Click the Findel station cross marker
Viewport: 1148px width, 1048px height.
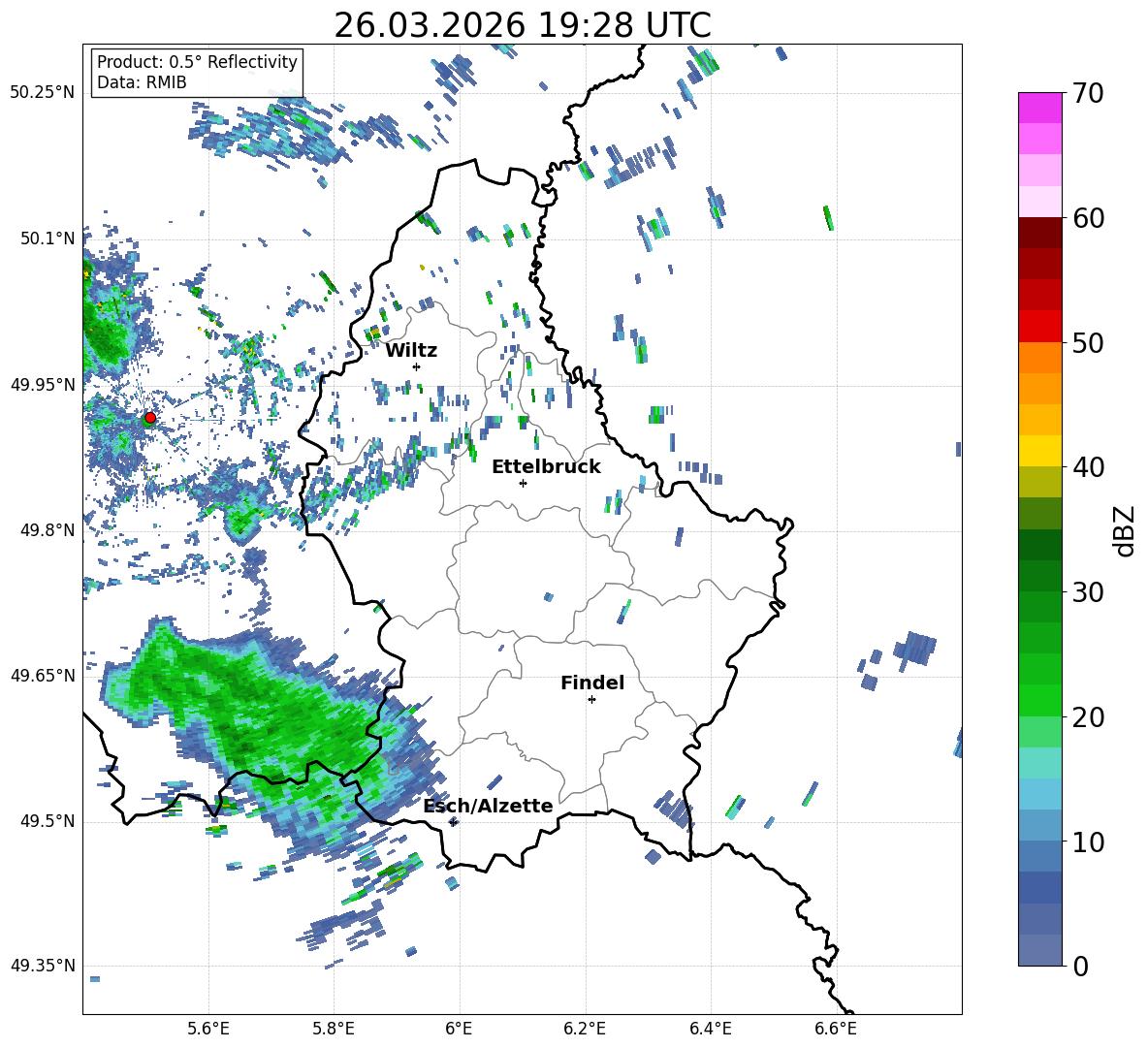click(x=591, y=700)
